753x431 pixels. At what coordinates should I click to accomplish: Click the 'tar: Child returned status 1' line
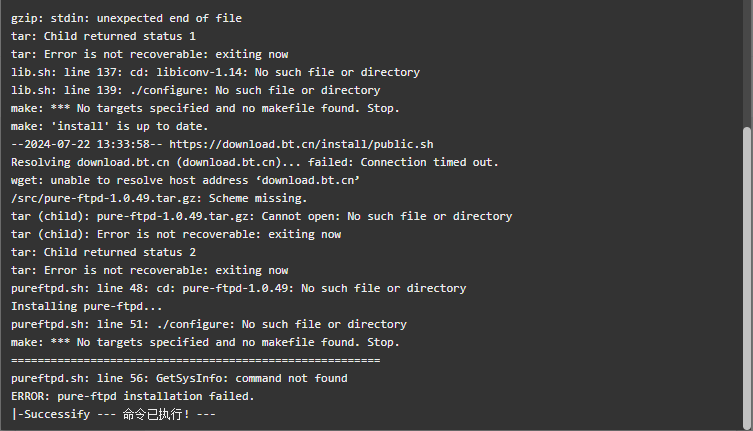click(x=103, y=37)
